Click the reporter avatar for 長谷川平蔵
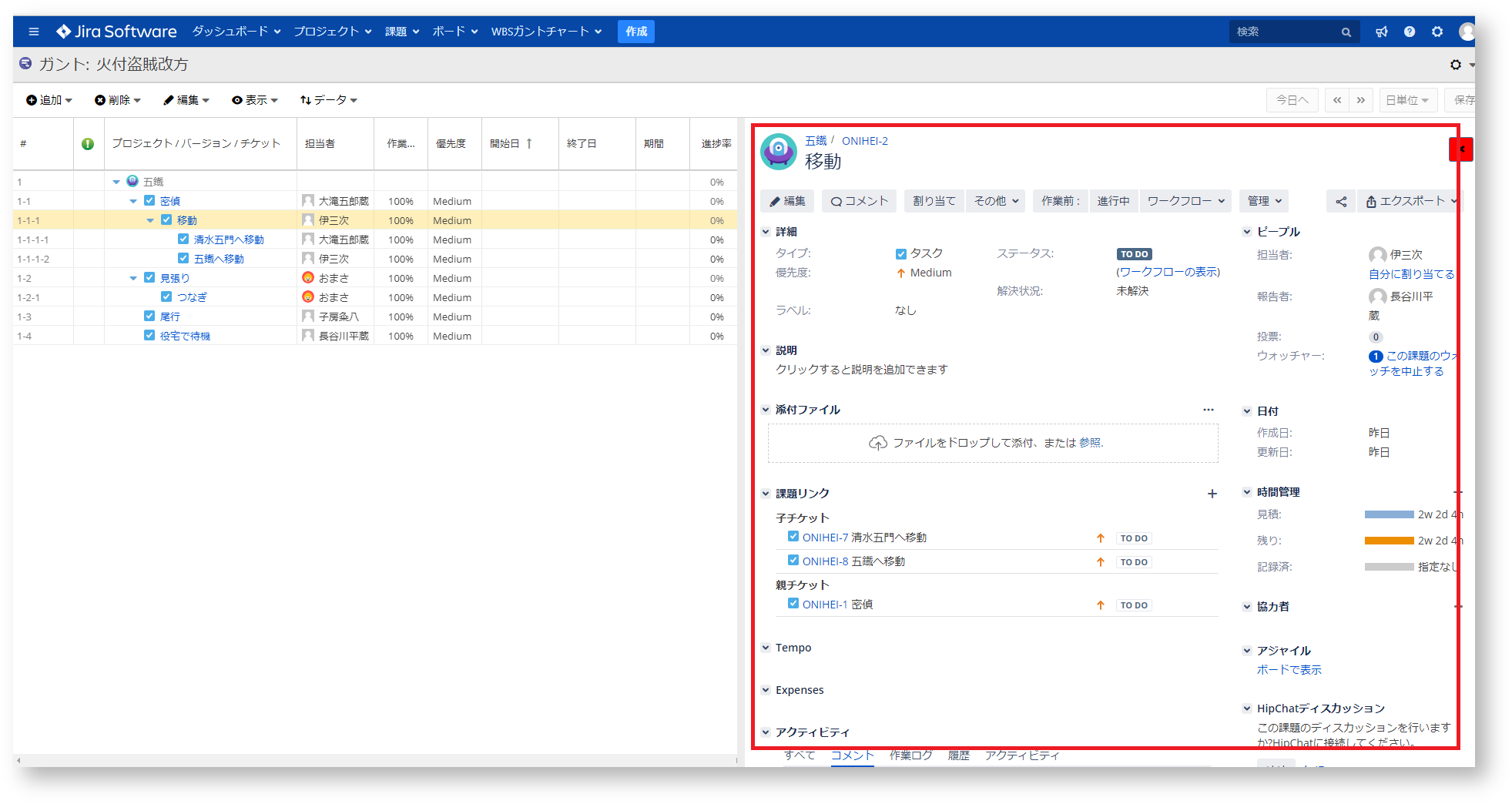 1377,296
